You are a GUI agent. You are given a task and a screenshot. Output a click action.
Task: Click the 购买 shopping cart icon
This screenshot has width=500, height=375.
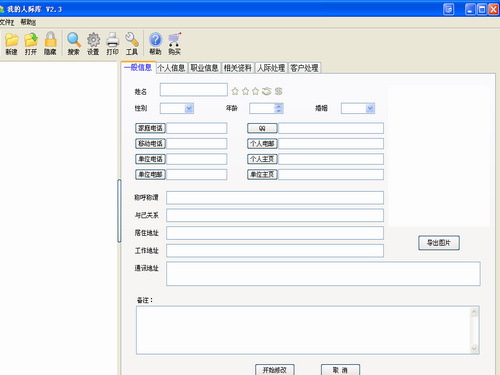point(175,40)
